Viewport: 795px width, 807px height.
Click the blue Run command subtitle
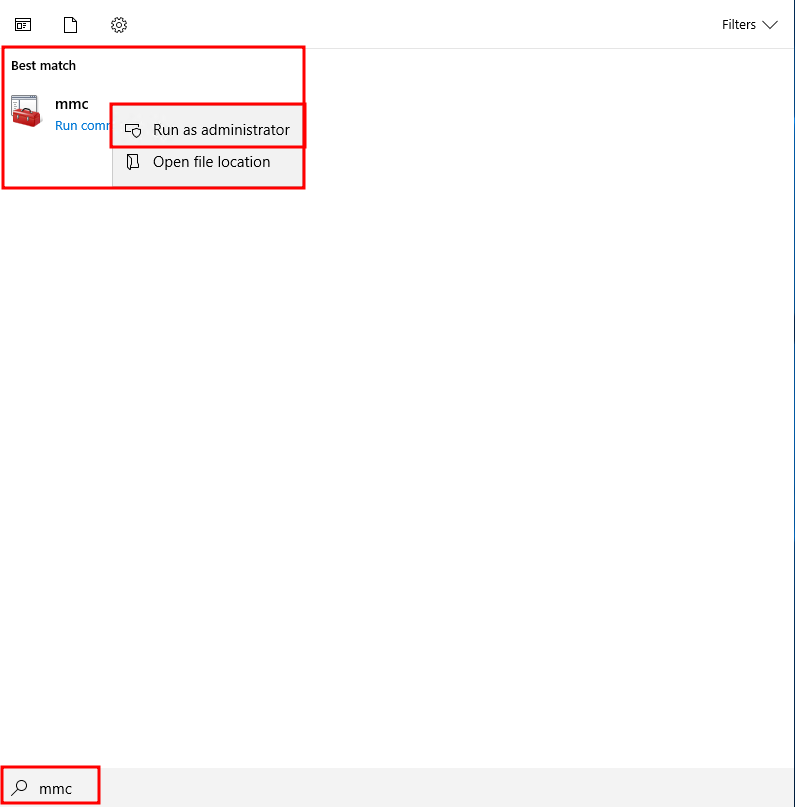[x=81, y=126]
